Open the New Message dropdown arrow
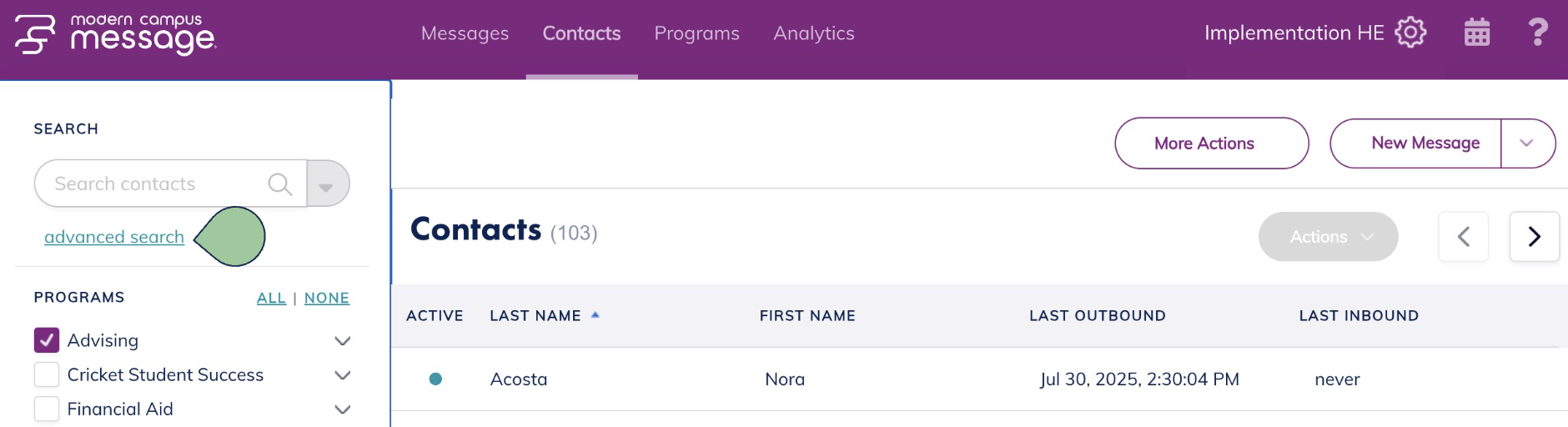 (x=1526, y=143)
